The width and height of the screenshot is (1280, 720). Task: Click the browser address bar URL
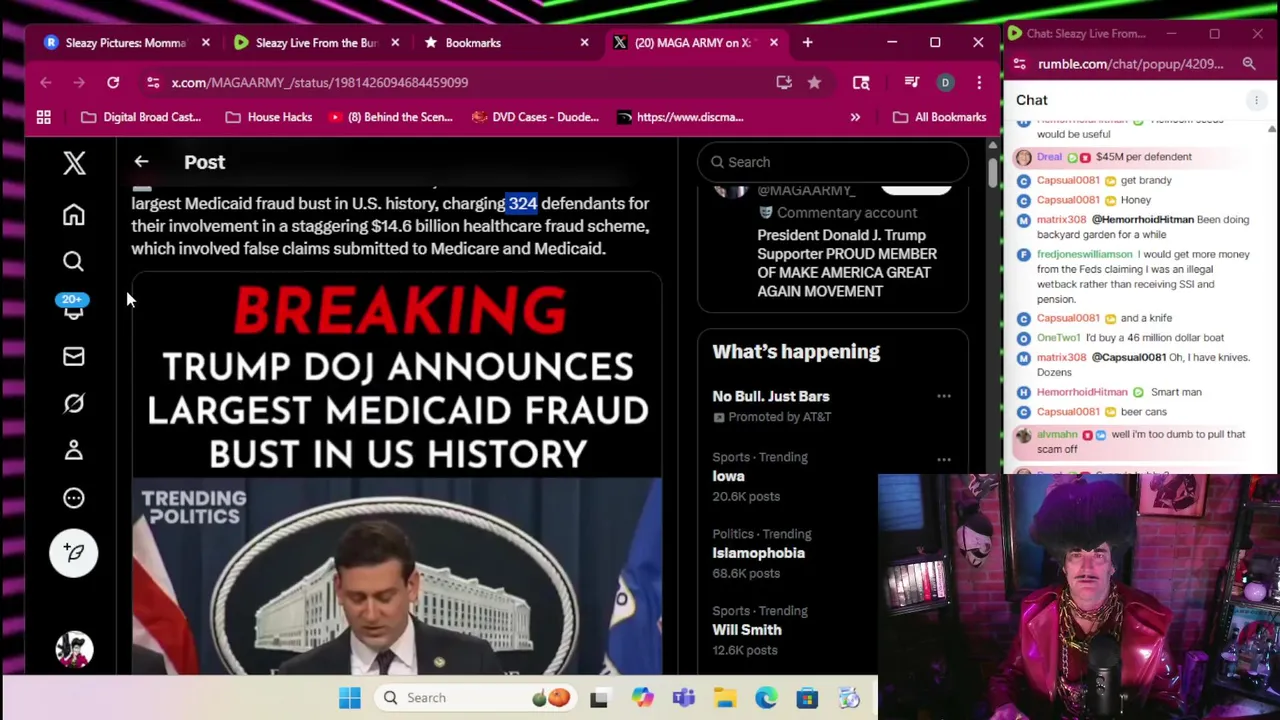[319, 82]
